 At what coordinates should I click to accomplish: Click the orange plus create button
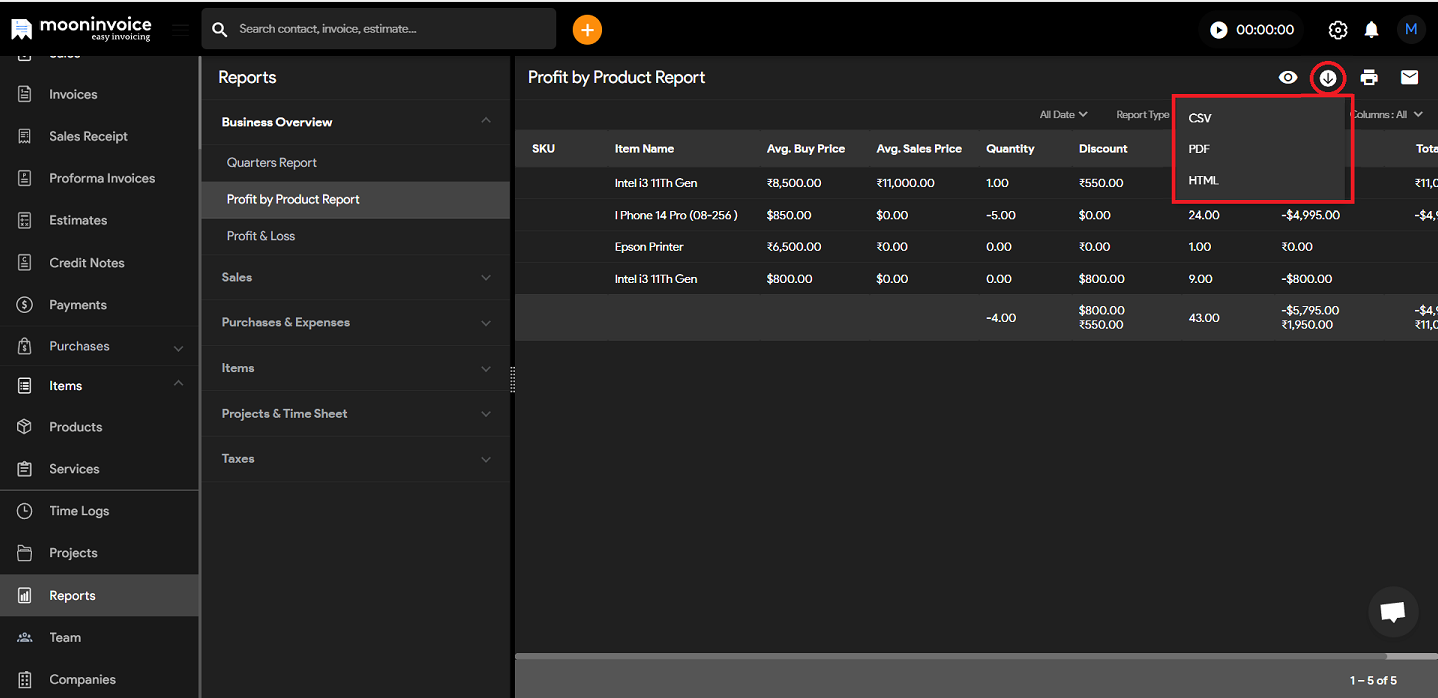coord(587,30)
